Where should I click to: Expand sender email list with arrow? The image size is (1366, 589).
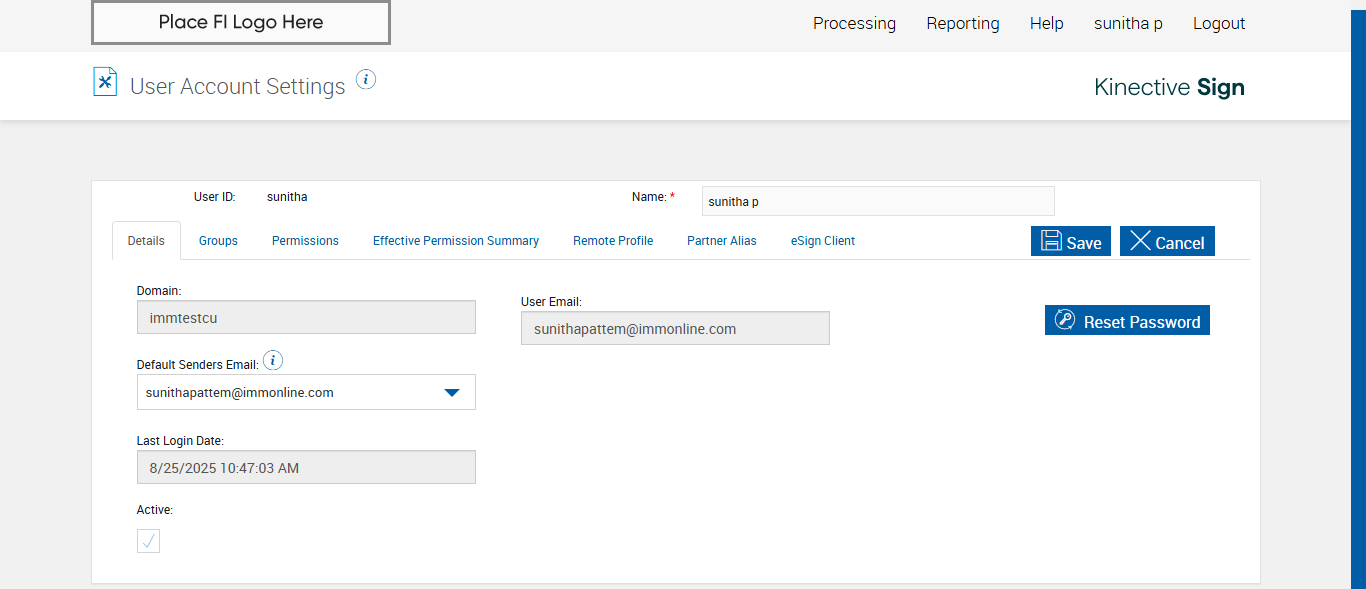(x=452, y=393)
